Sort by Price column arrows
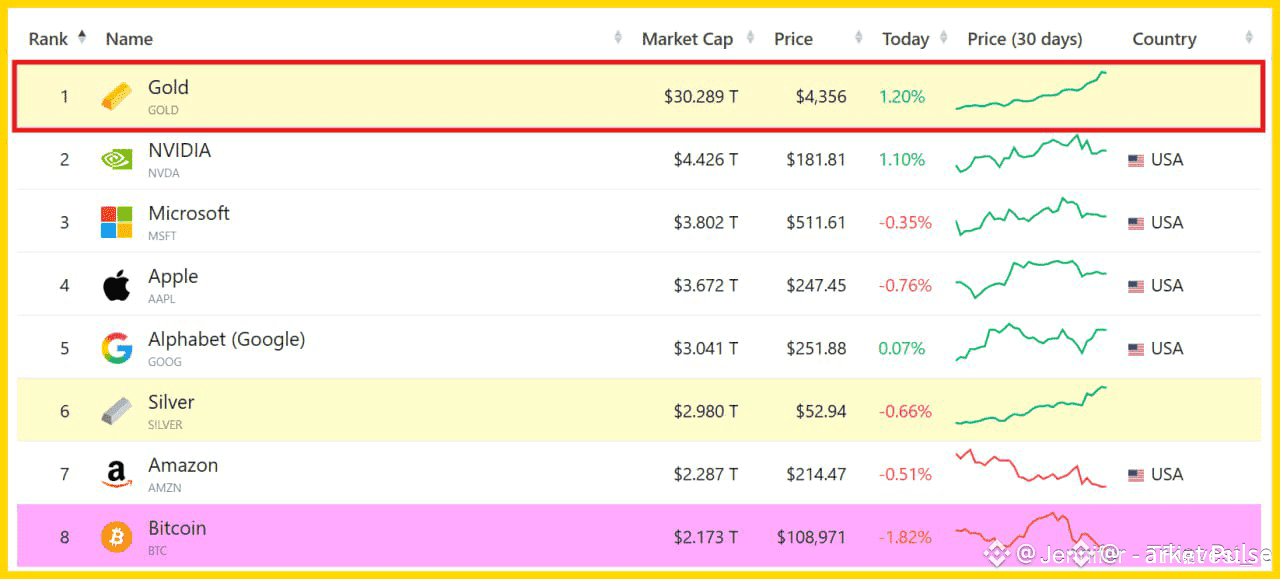Image resolution: width=1280 pixels, height=579 pixels. click(859, 39)
